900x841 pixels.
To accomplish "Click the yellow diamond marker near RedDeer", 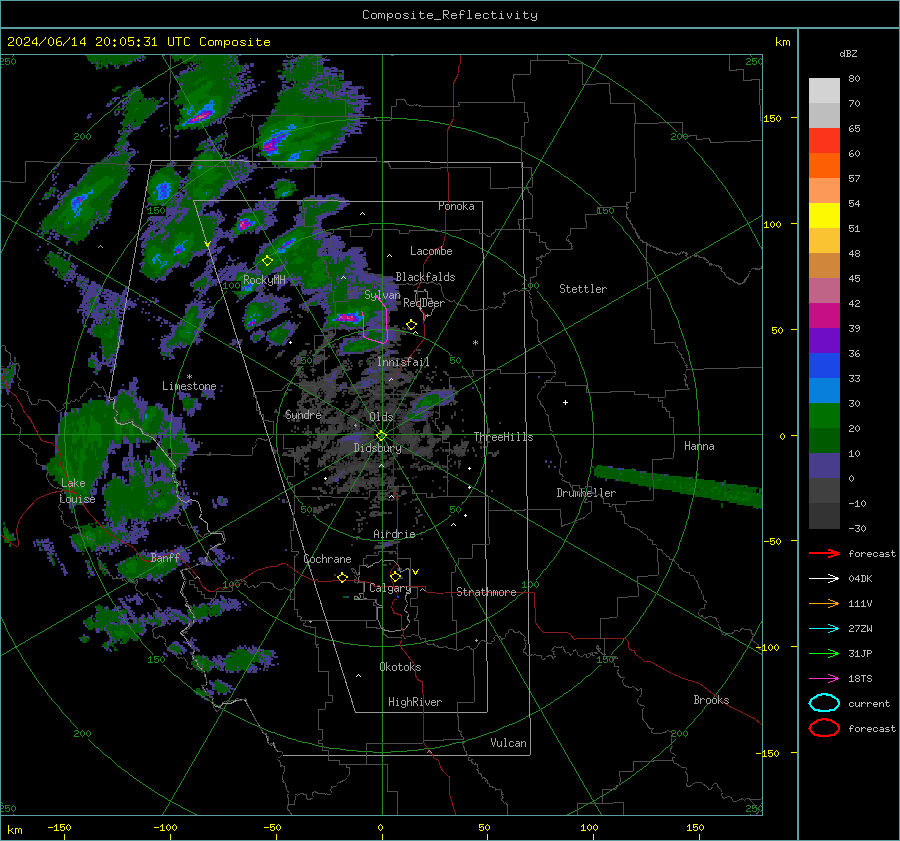I will tap(411, 325).
